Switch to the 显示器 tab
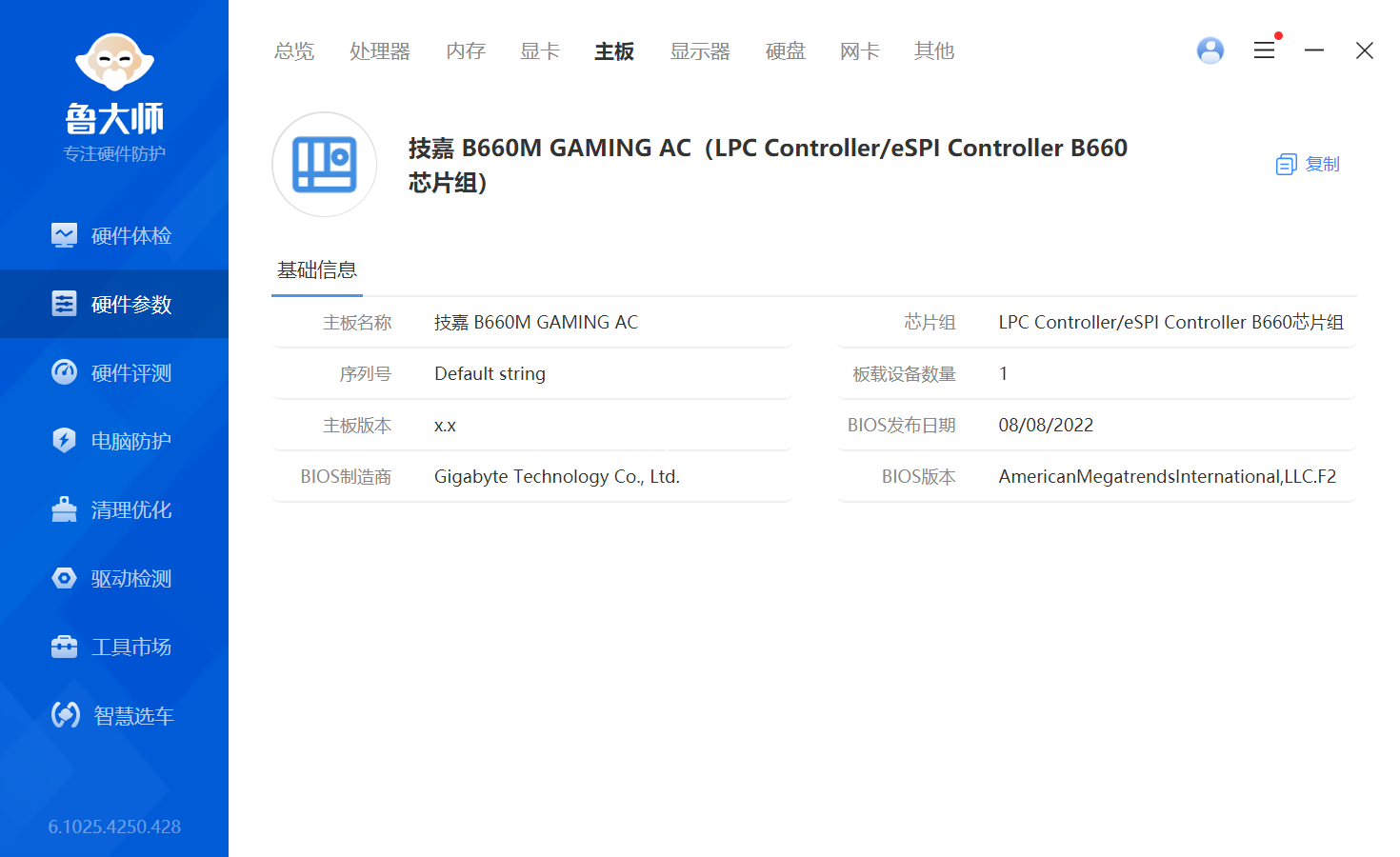Screen dimensions: 1400x857 700,50
